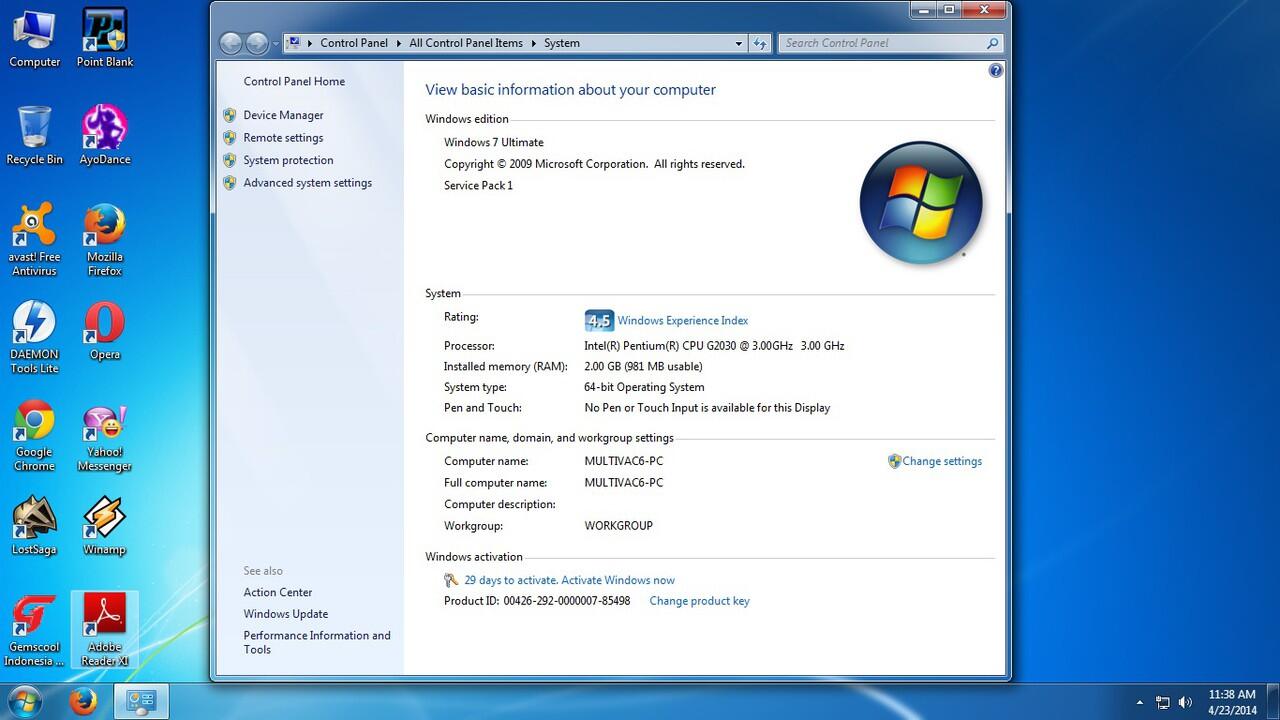Refresh the address bar view

pyautogui.click(x=760, y=43)
